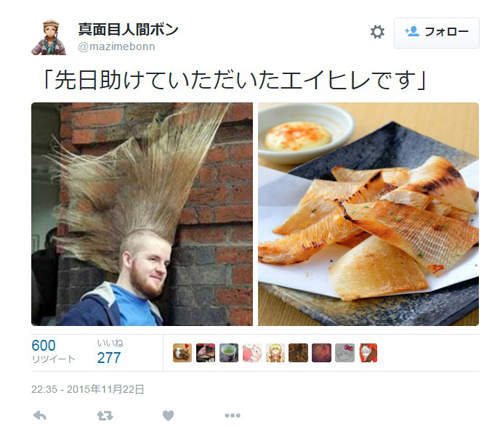Click the pink rabbit avatar
This screenshot has height=432, width=500.
pyautogui.click(x=252, y=353)
